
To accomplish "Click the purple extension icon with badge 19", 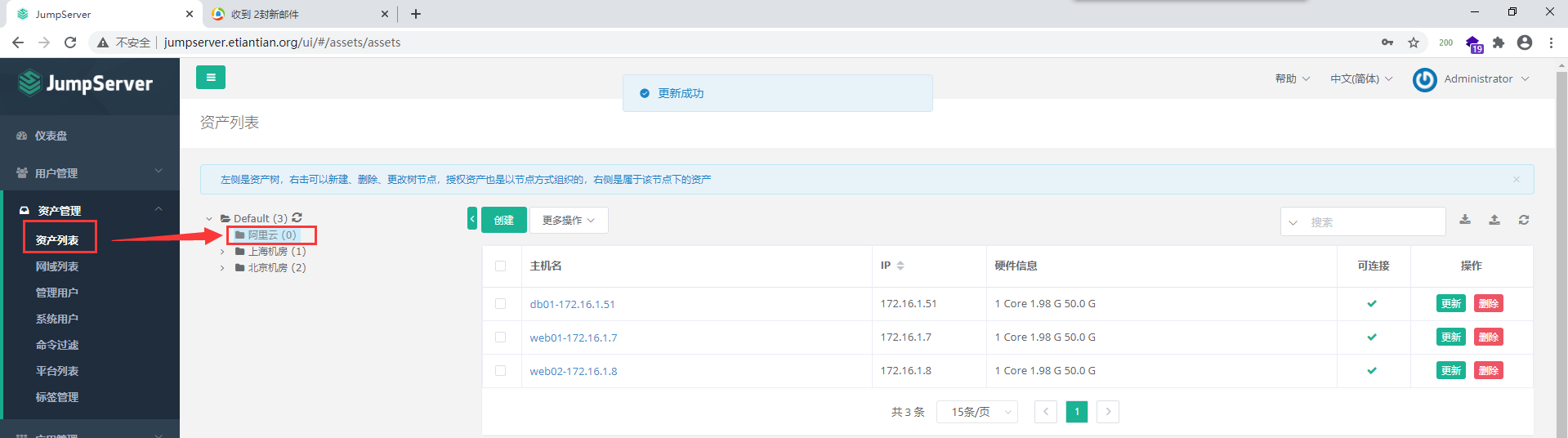I will 1474,44.
